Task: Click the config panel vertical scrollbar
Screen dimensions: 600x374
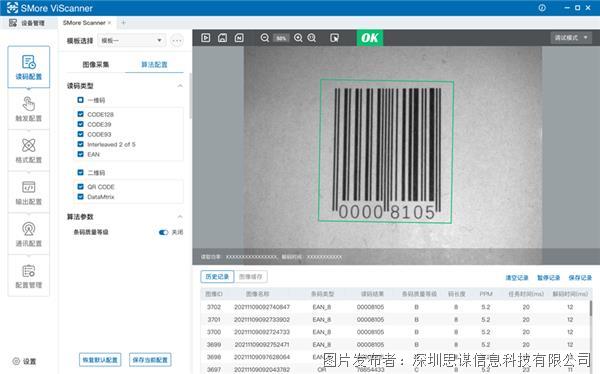Action: click(191, 96)
